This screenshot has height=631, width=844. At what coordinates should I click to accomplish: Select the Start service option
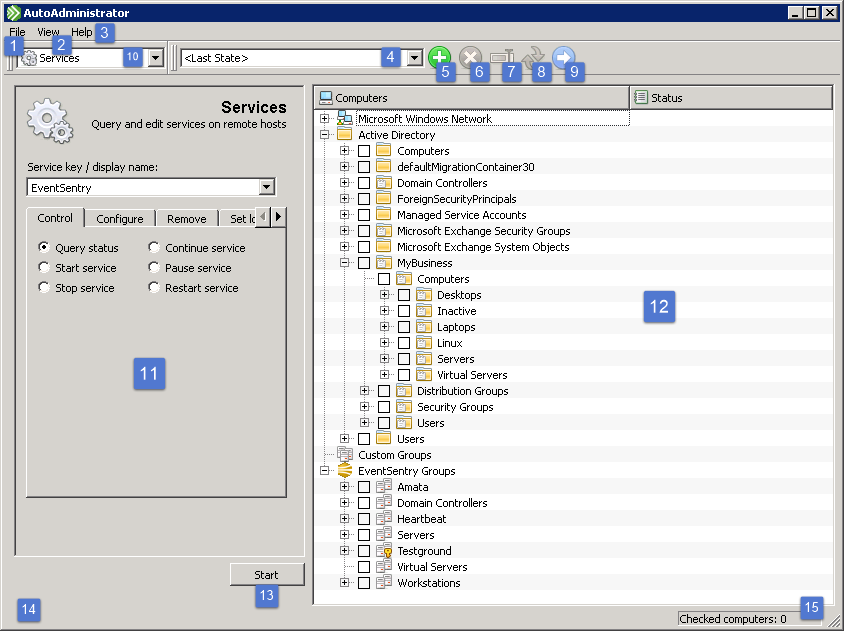[x=44, y=267]
